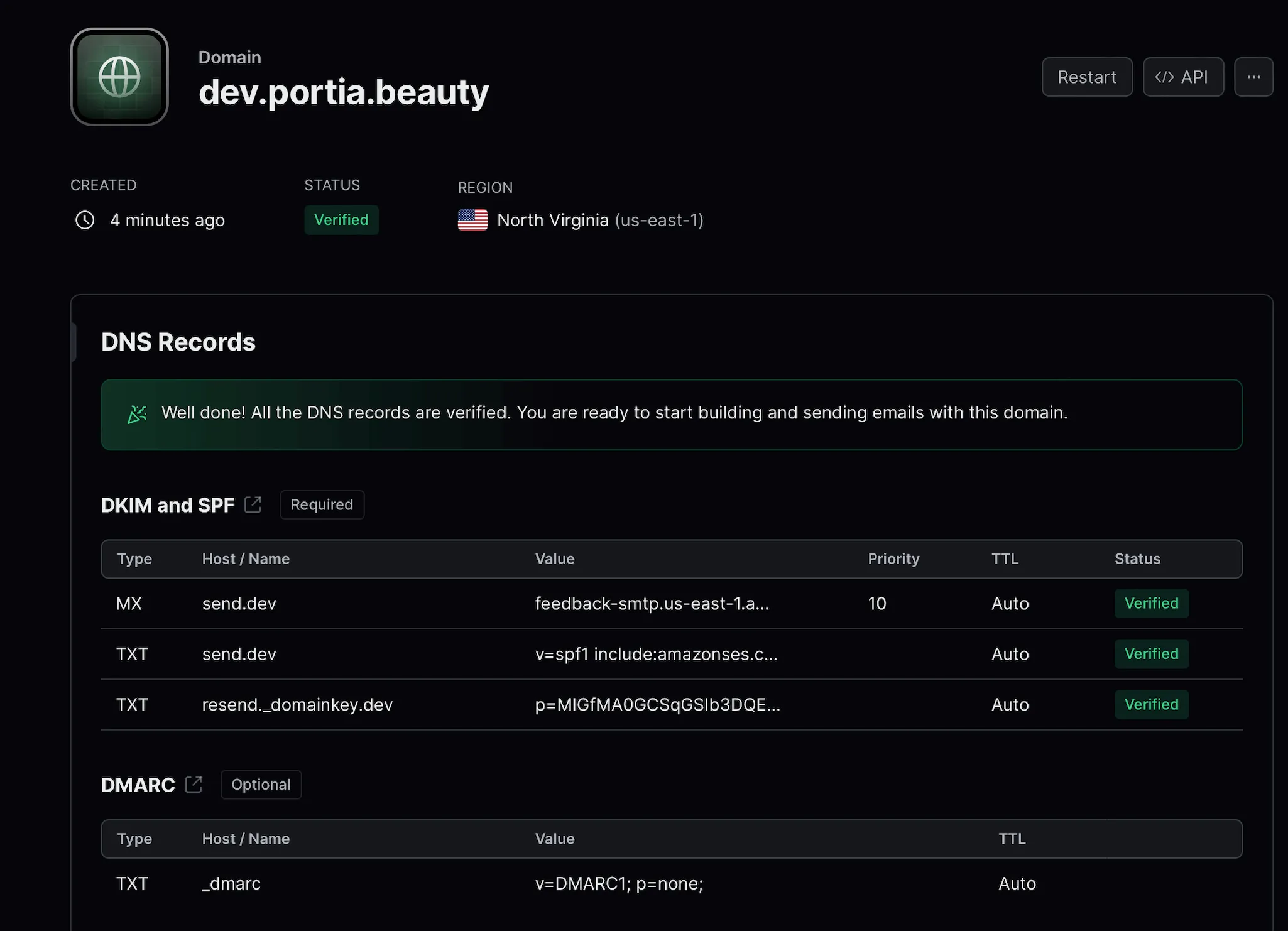Click Verified status of the MX record
The image size is (1288, 931).
[x=1151, y=604]
